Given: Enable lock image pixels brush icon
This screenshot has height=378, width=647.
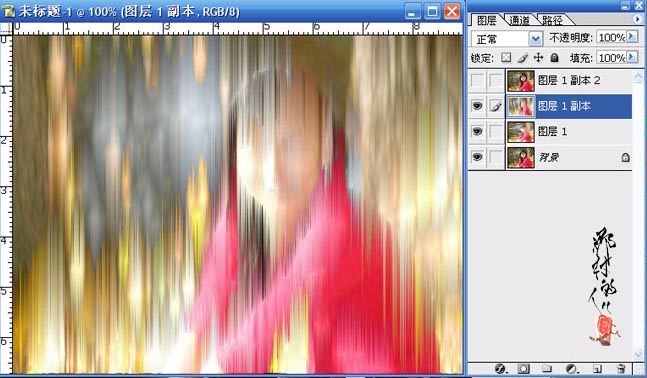Looking at the screenshot, I should pyautogui.click(x=522, y=57).
